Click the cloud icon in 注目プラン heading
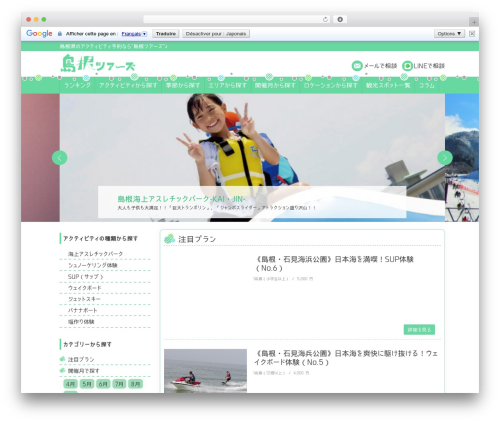Screen dimensions: 500x423 tap(170, 239)
